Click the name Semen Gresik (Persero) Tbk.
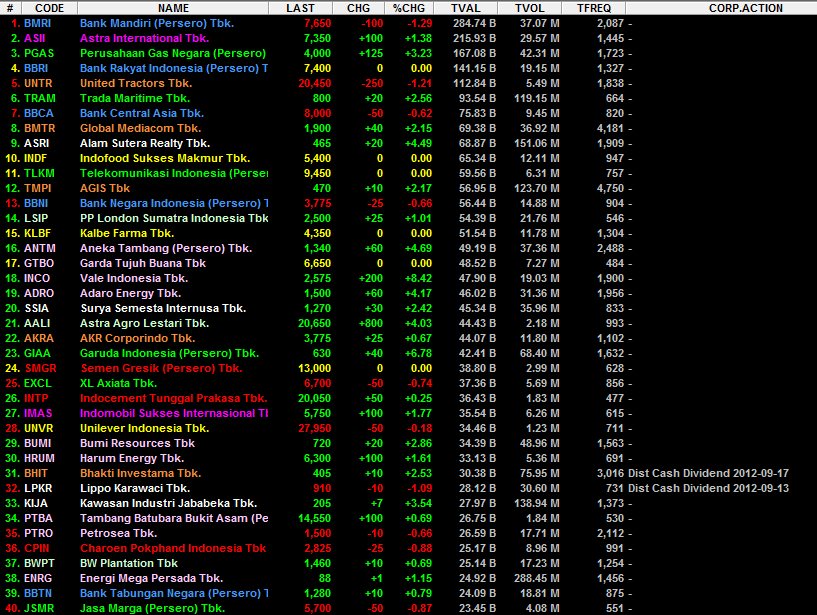The width and height of the screenshot is (817, 615). coord(162,368)
